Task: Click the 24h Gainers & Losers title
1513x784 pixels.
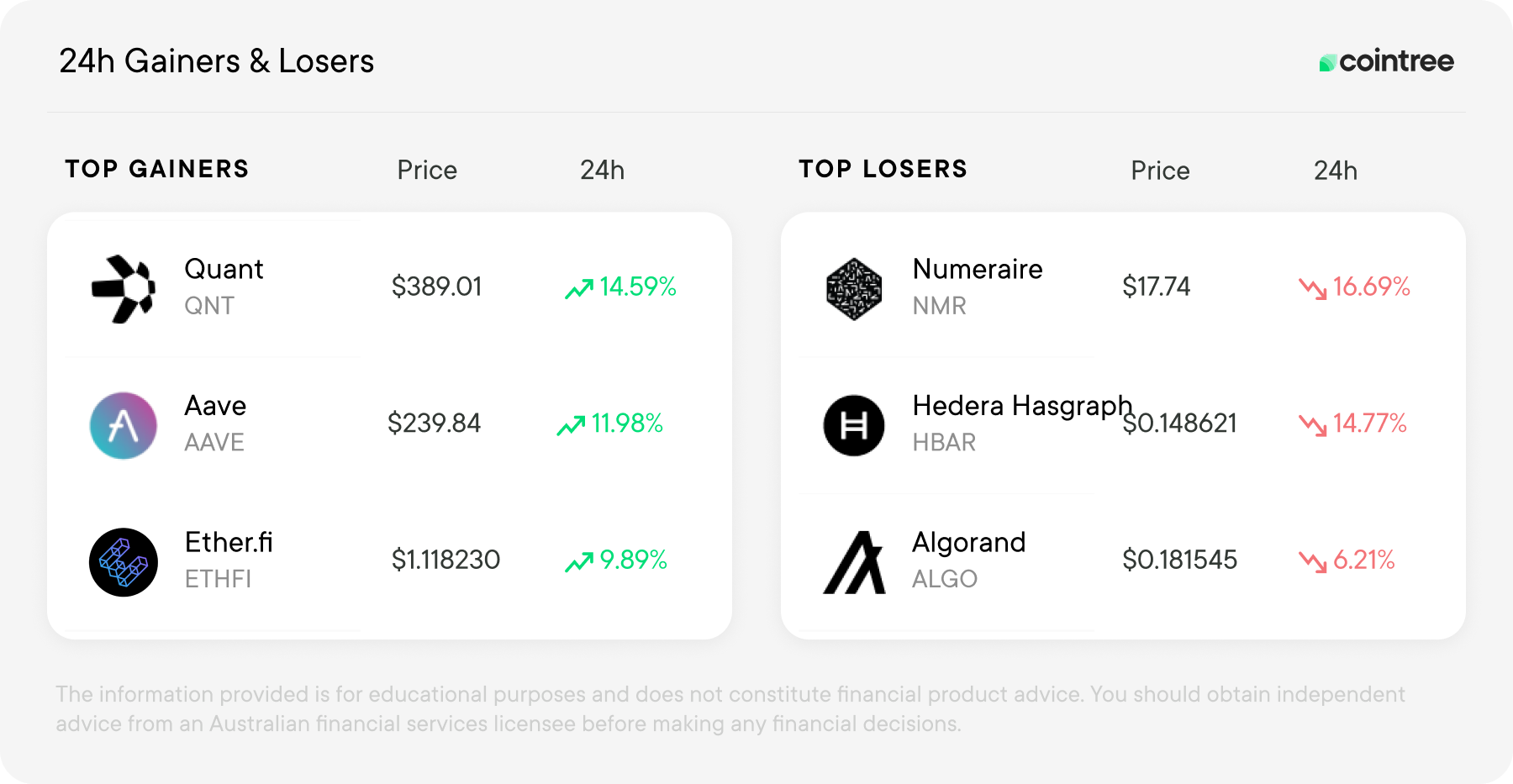Action: 217,61
